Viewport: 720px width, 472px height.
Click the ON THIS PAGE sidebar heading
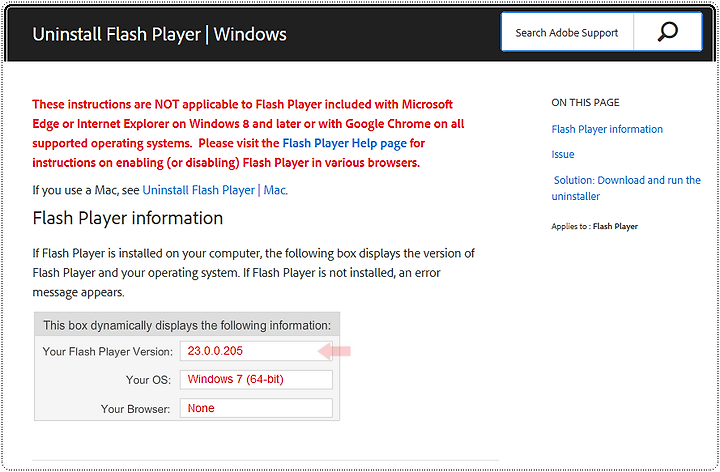tap(585, 102)
